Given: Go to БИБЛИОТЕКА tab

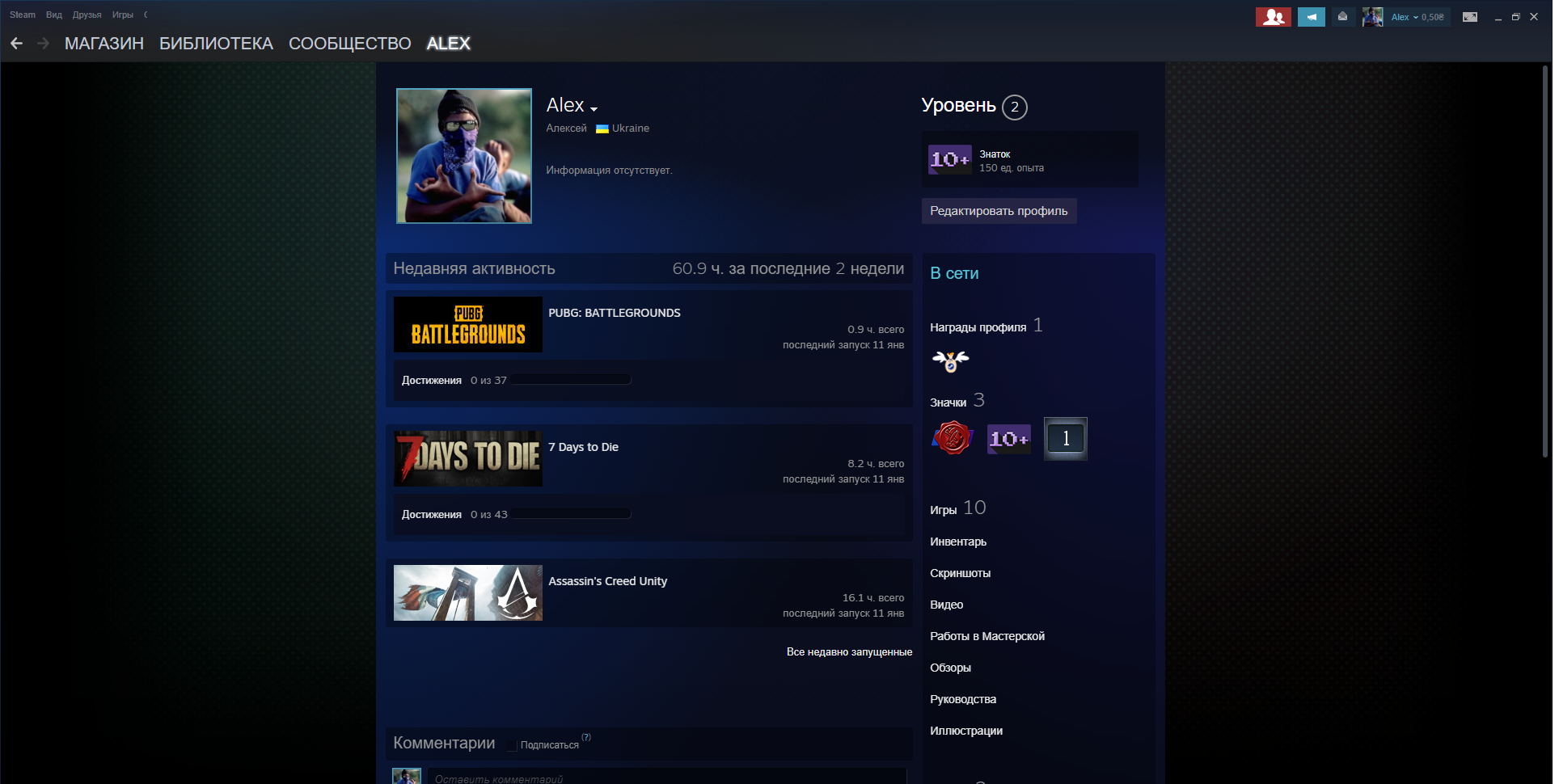Looking at the screenshot, I should click(x=216, y=44).
